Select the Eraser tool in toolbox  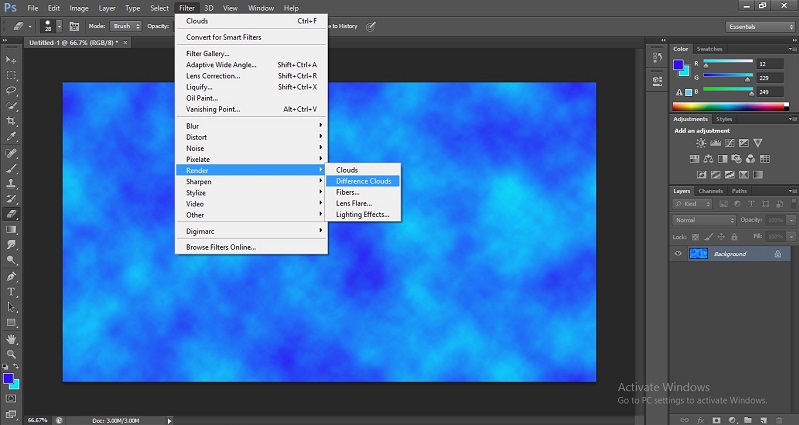(x=11, y=214)
